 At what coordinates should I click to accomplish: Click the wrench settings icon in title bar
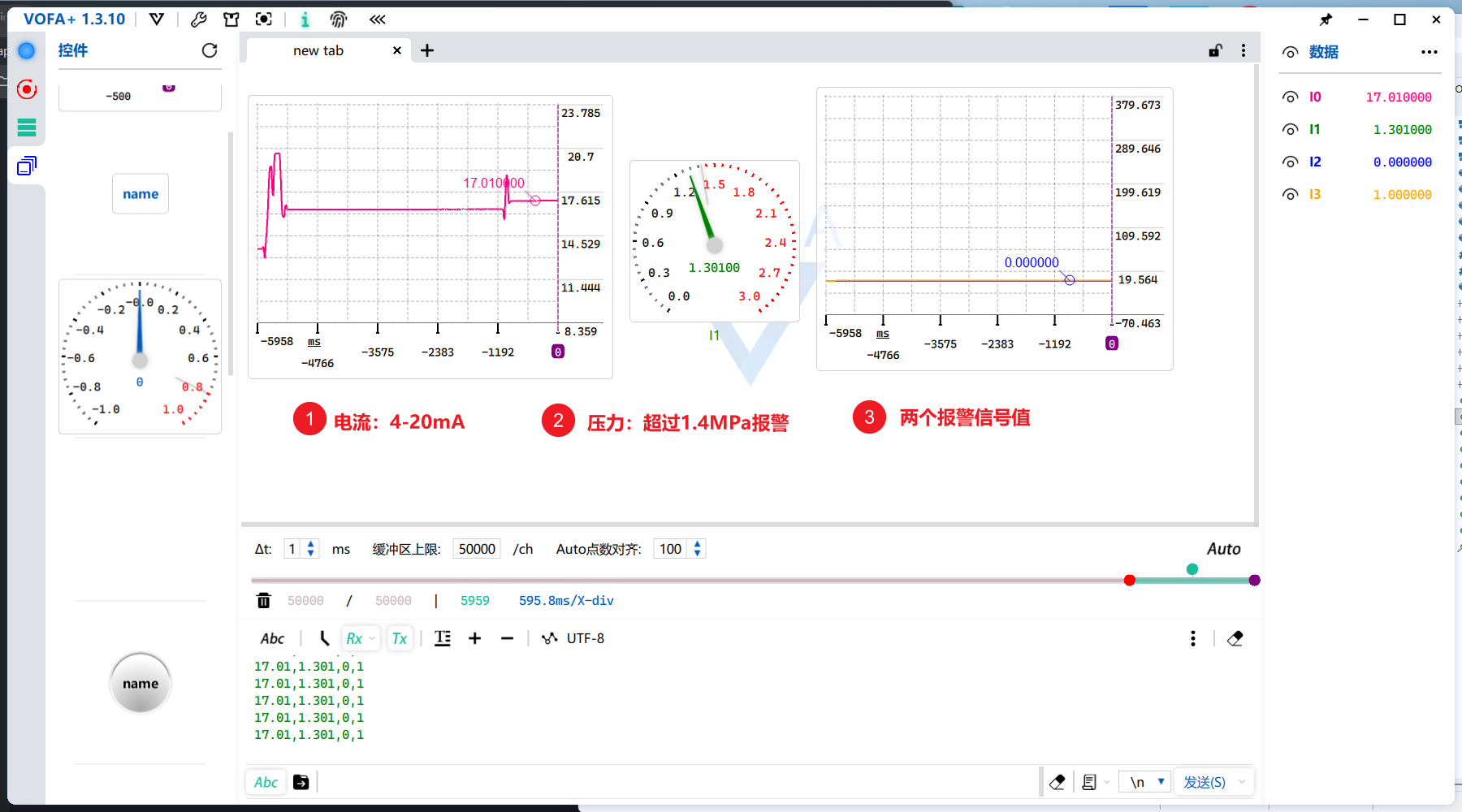coord(198,19)
